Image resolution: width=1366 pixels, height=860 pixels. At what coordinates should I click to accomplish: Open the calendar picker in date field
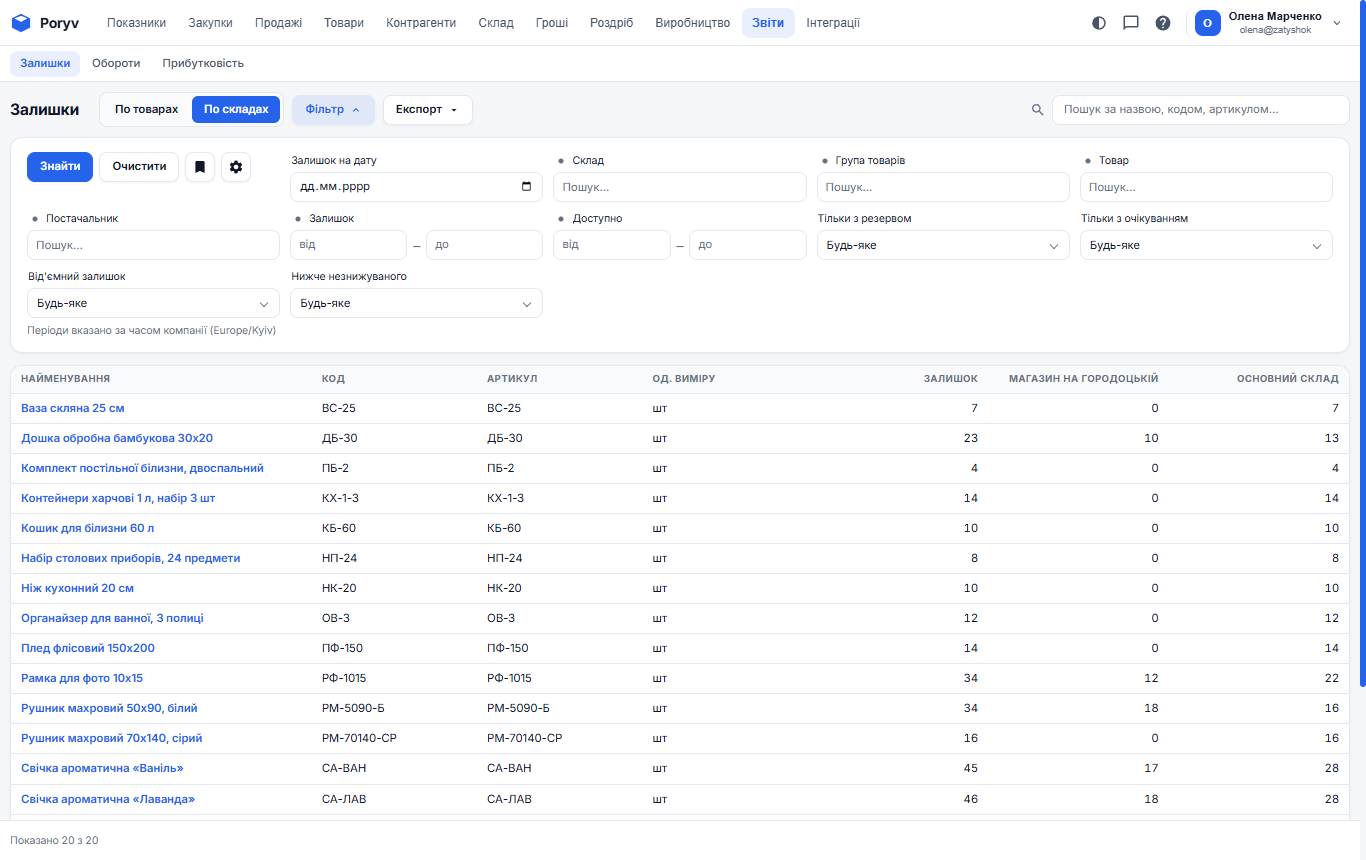coord(527,187)
